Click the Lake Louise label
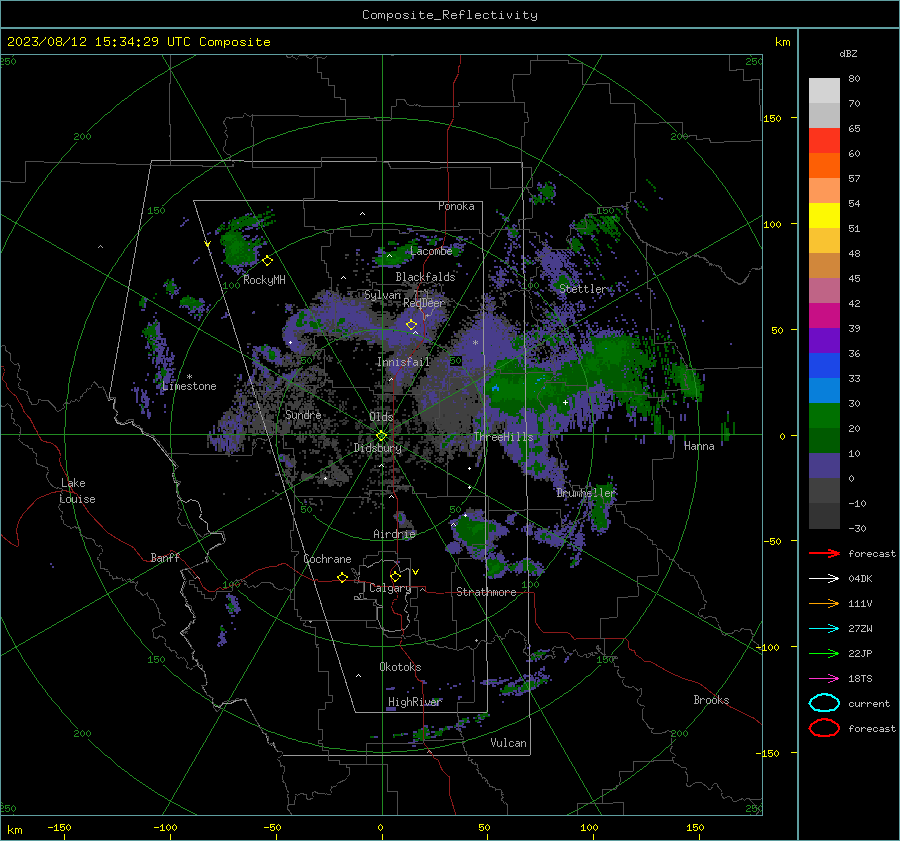This screenshot has height=841, width=900. pyautogui.click(x=77, y=491)
